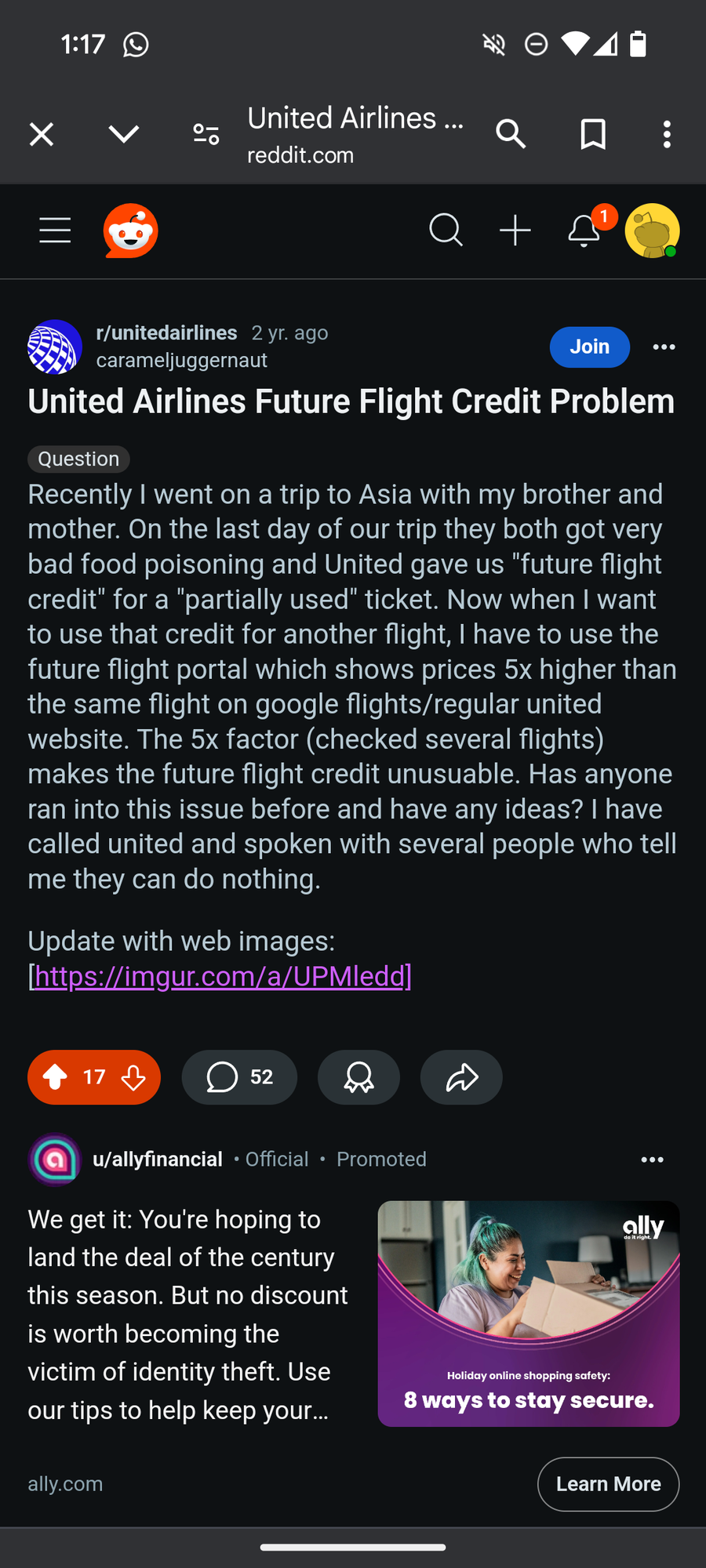Upvote the flight credit post
706x1568 pixels.
pos(55,1077)
